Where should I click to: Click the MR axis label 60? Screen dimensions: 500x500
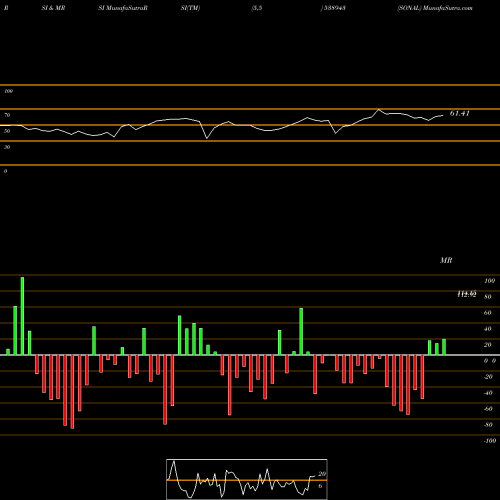(487, 313)
